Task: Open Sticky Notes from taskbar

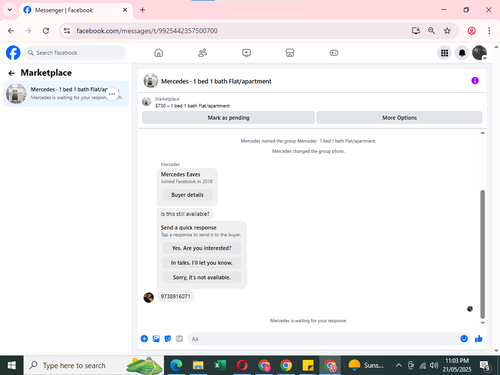Action: coord(308,365)
